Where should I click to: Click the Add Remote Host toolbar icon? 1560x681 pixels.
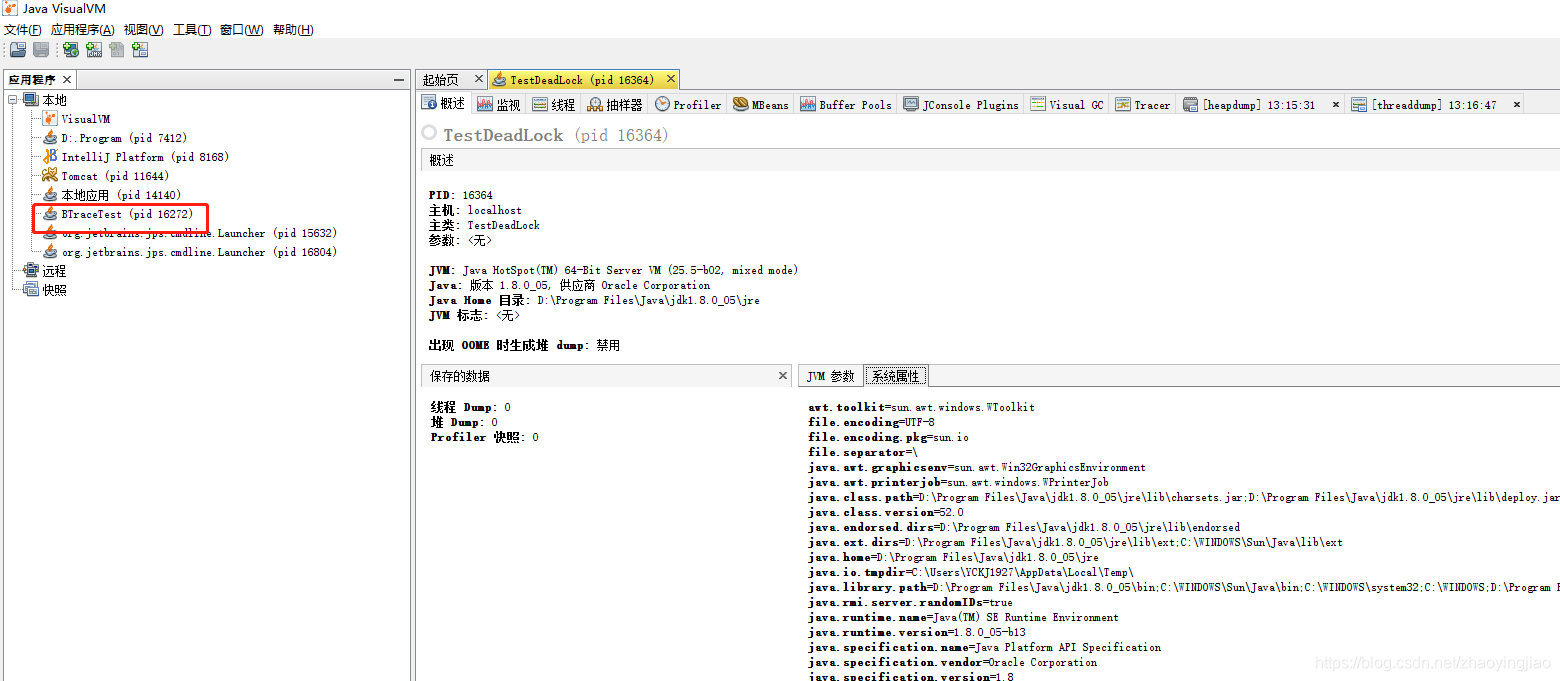click(71, 50)
